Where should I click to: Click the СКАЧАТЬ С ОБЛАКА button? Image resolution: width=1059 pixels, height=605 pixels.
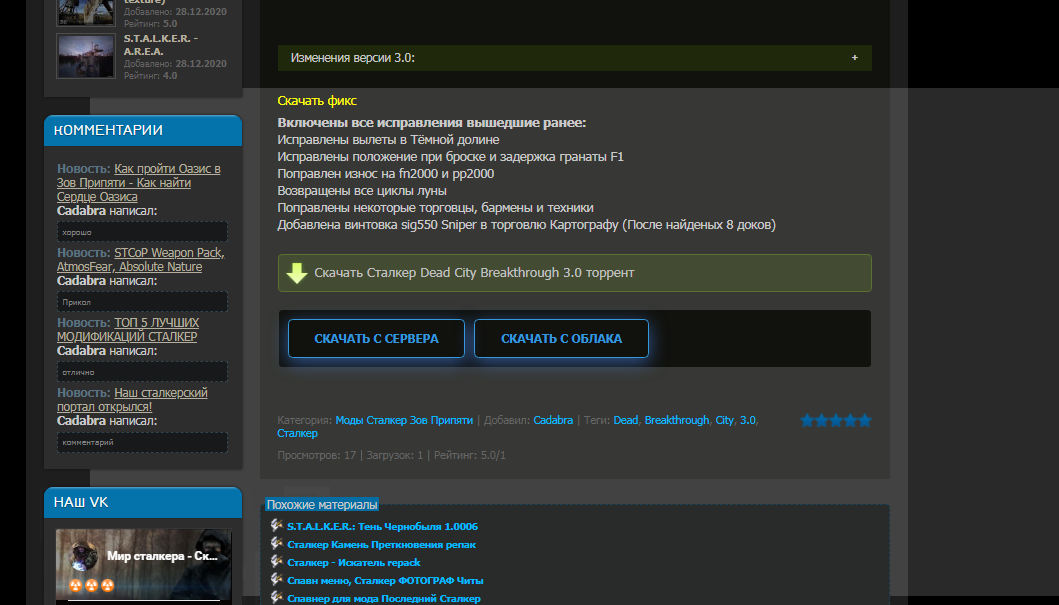point(561,338)
